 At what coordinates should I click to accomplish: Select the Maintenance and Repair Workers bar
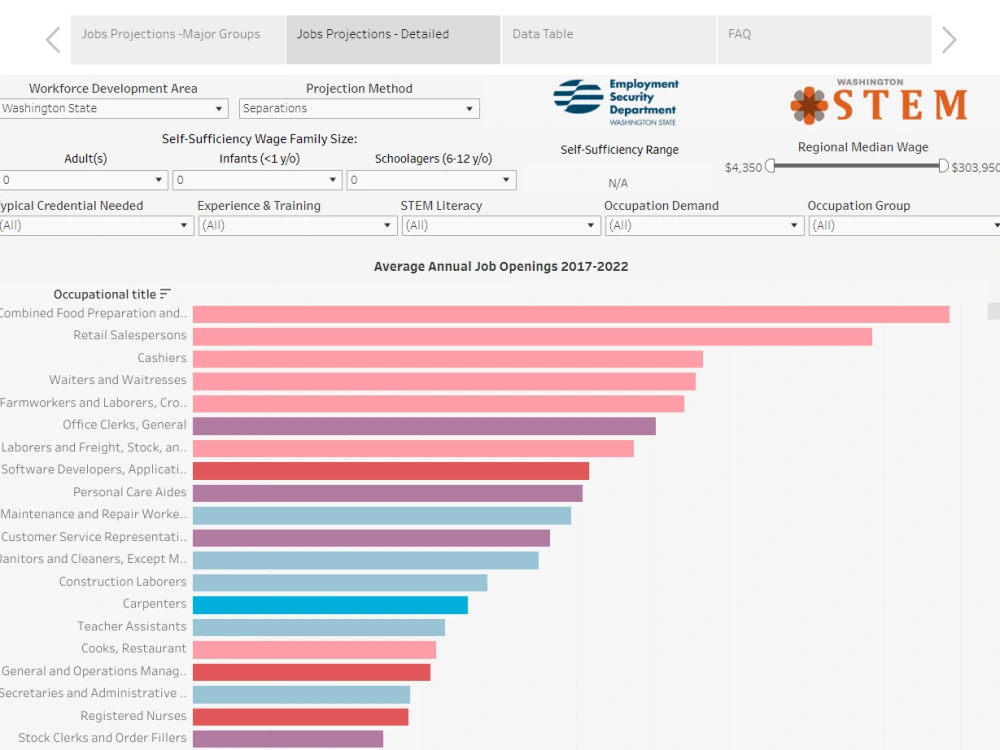click(382, 515)
